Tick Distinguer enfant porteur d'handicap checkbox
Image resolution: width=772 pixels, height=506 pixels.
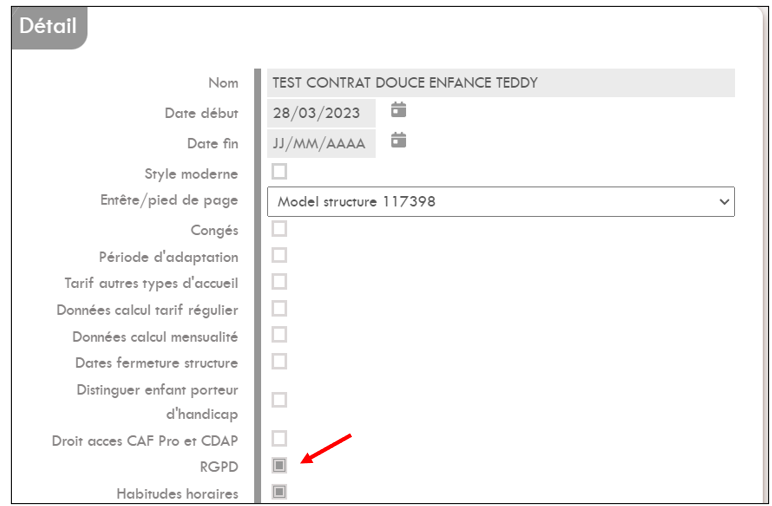click(279, 400)
